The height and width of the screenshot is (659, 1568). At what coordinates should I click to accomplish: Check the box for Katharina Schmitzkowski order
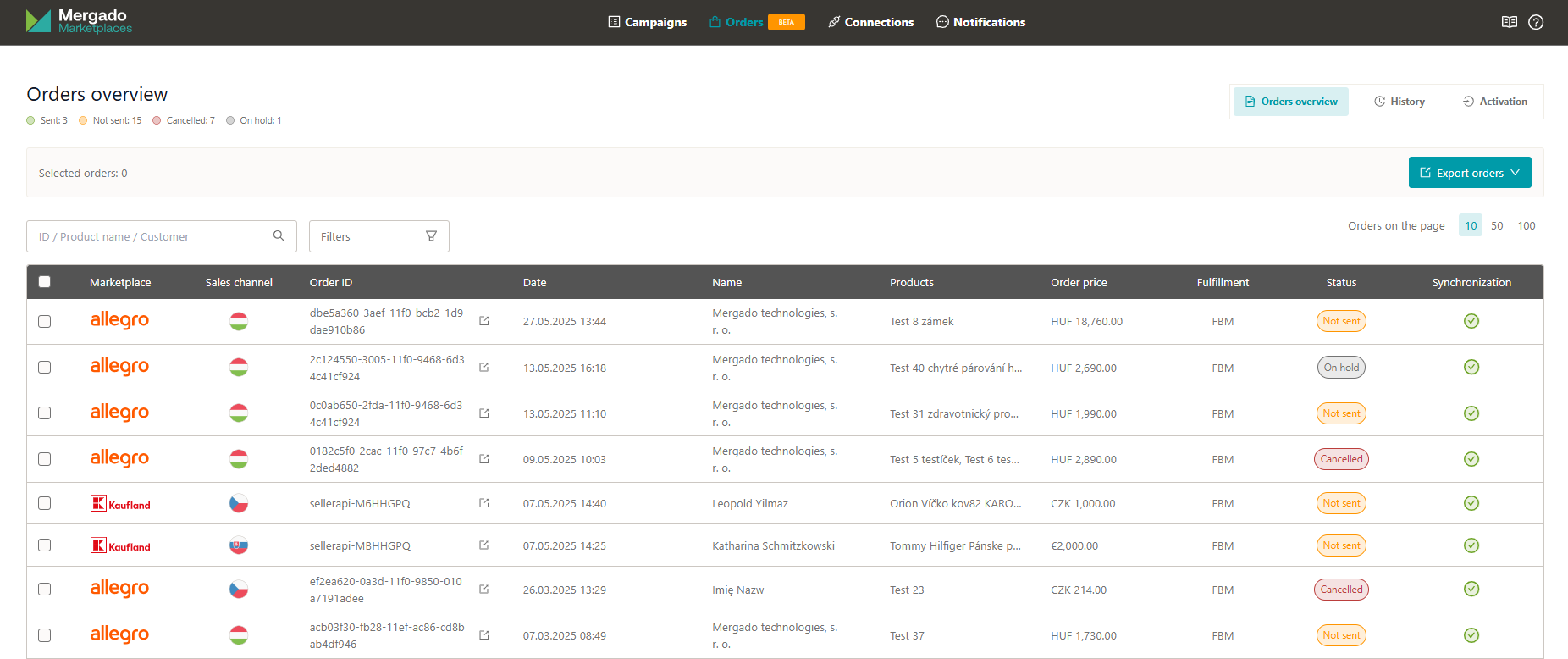(x=45, y=545)
